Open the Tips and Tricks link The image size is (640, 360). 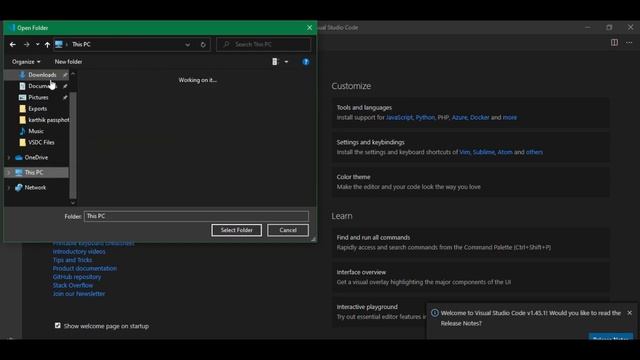72,260
